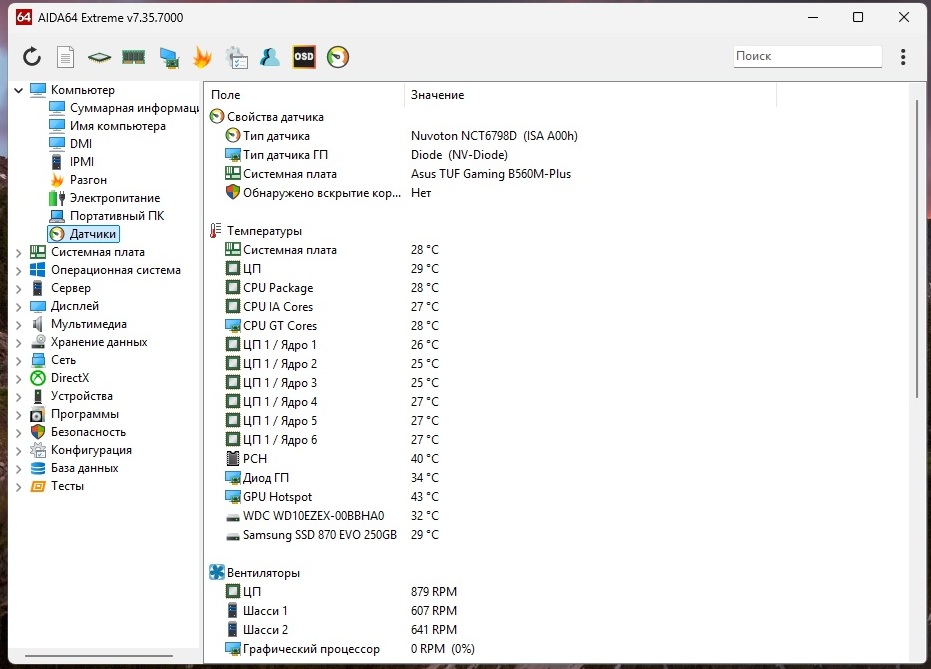Viewport: 931px width, 669px height.
Task: Expand the Дисплей tree node
Action: pos(18,306)
